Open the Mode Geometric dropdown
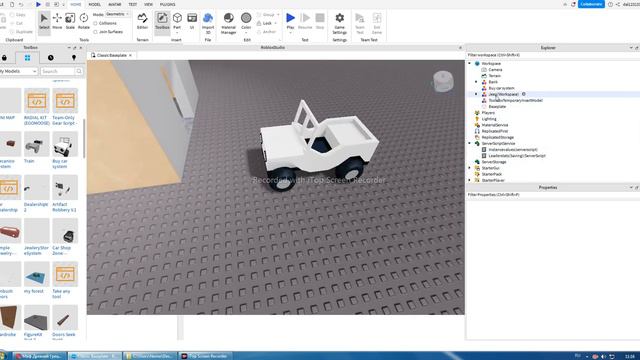640x360 pixels. coord(117,14)
